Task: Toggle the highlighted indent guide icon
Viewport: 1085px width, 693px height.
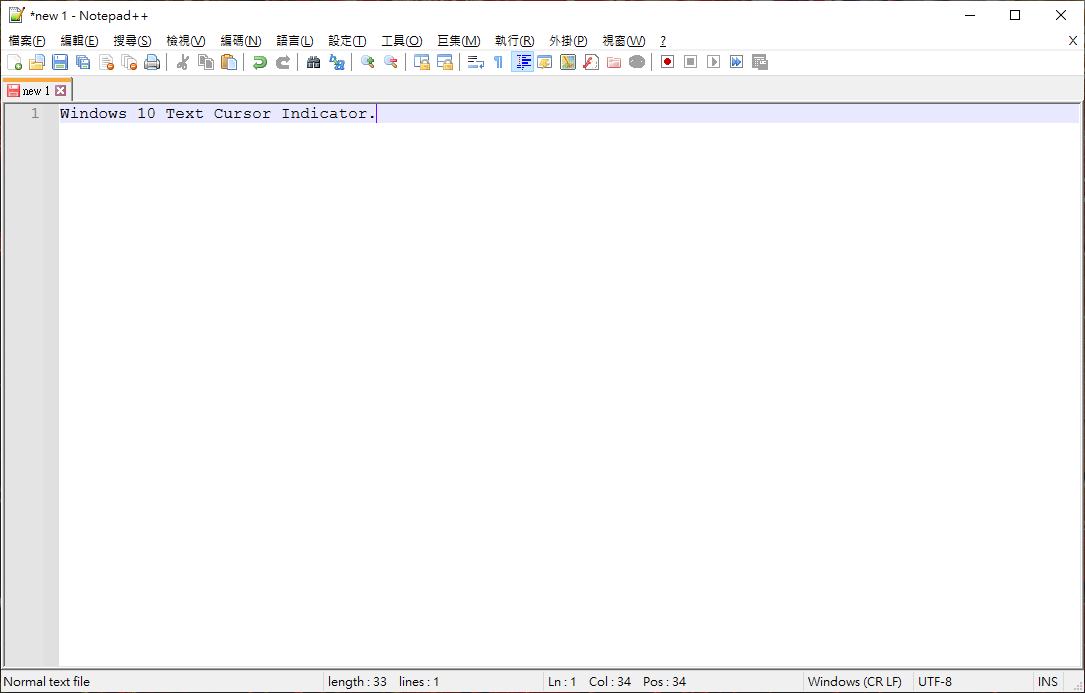Action: pyautogui.click(x=522, y=62)
